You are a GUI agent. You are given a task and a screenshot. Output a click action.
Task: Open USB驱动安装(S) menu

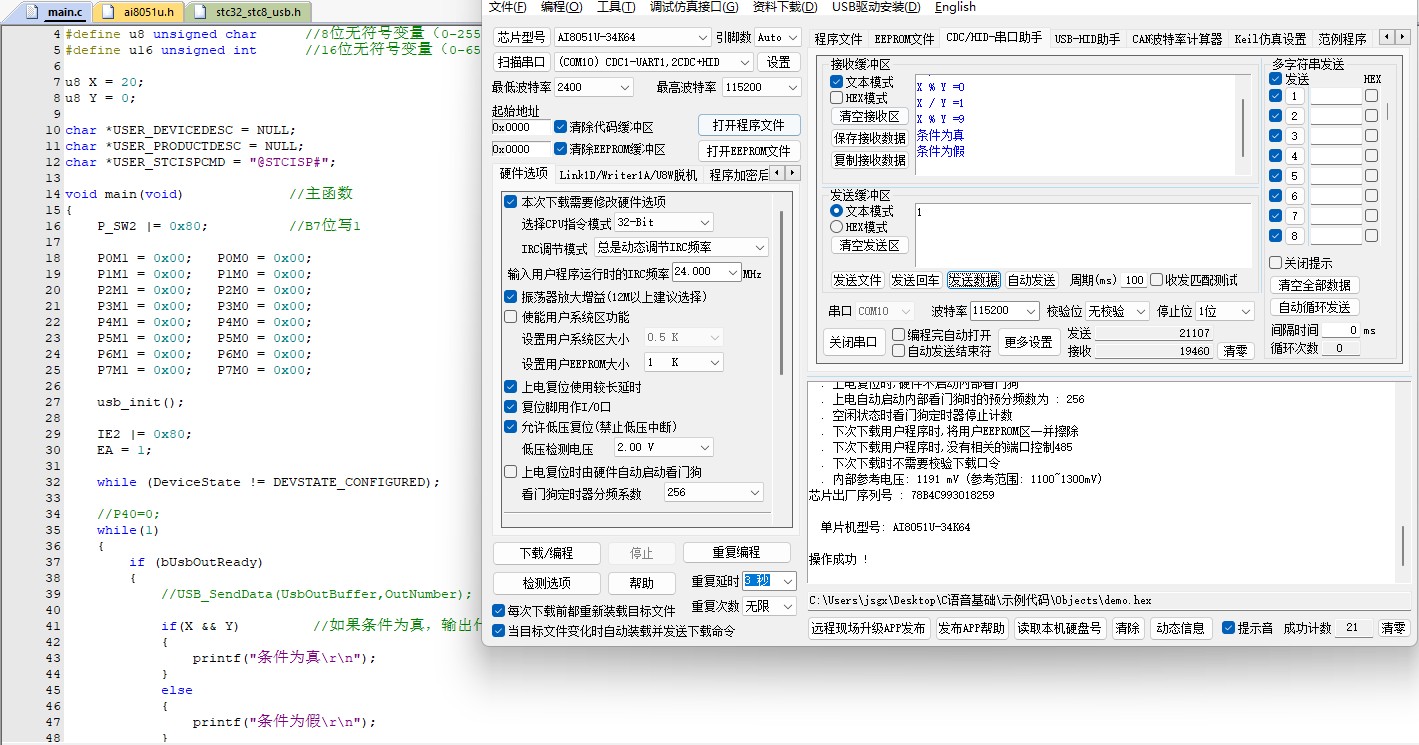click(x=875, y=7)
